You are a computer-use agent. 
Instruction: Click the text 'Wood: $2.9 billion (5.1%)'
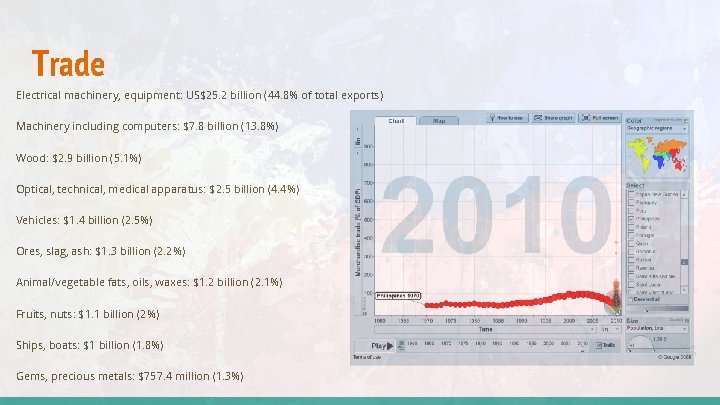(79, 158)
